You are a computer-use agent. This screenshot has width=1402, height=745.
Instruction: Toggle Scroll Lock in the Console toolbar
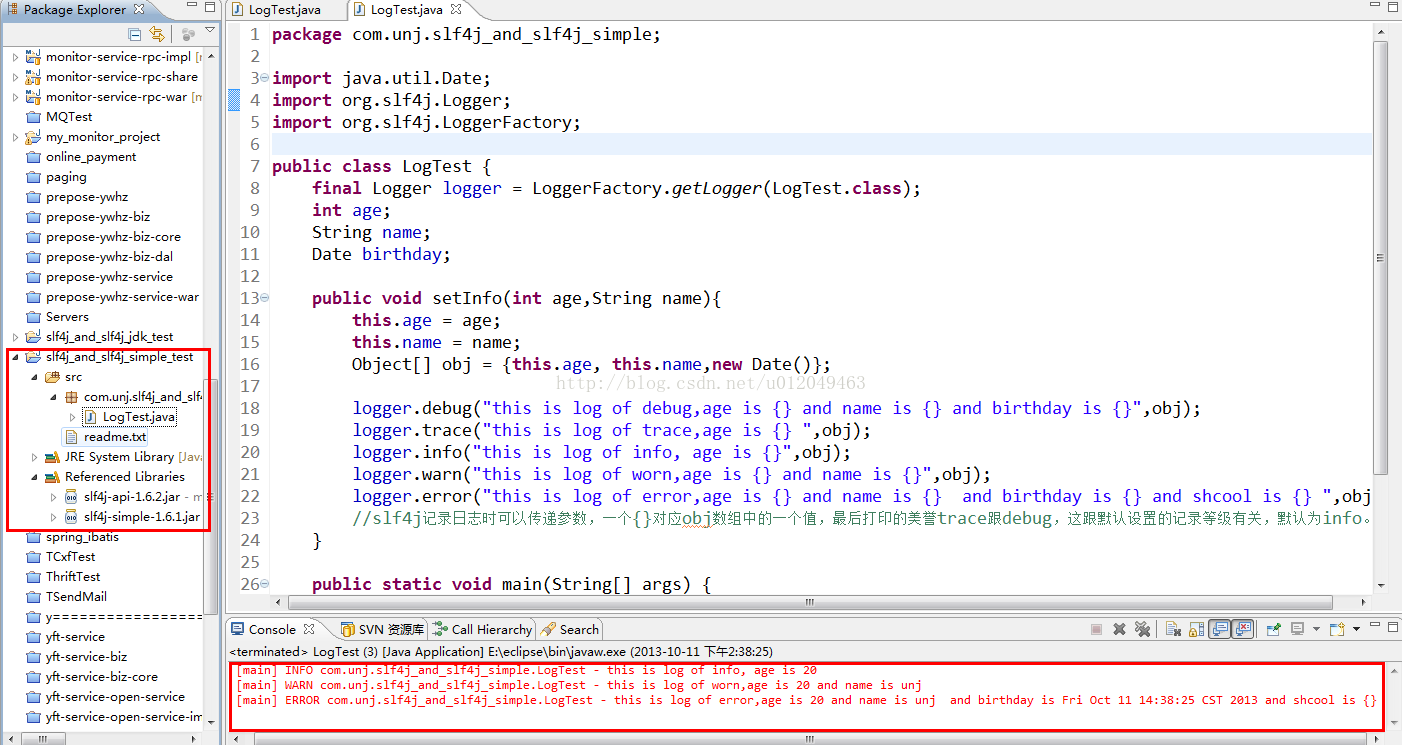point(1195,629)
